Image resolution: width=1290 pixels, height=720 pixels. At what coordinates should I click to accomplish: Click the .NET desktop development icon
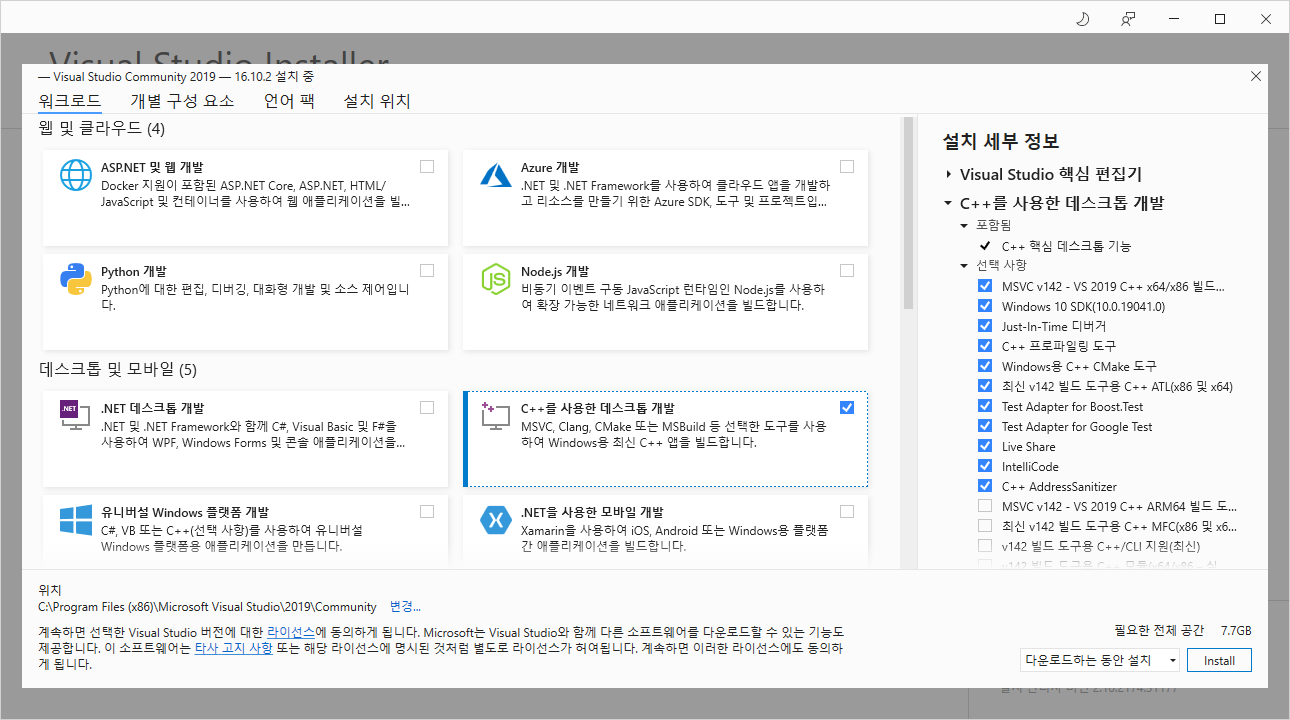click(x=76, y=416)
